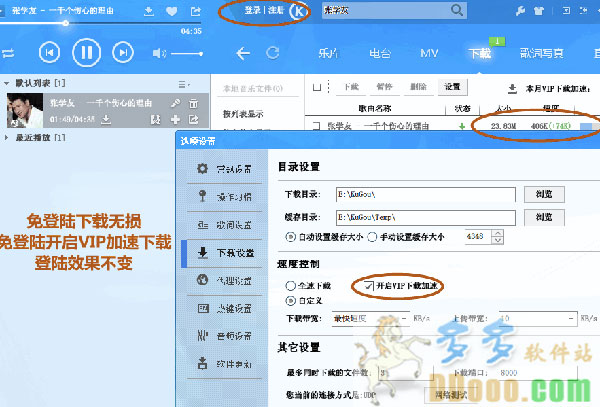Viewport: 600px width, 407px height.
Task: Click the 23.83M size value
Action: (x=503, y=126)
